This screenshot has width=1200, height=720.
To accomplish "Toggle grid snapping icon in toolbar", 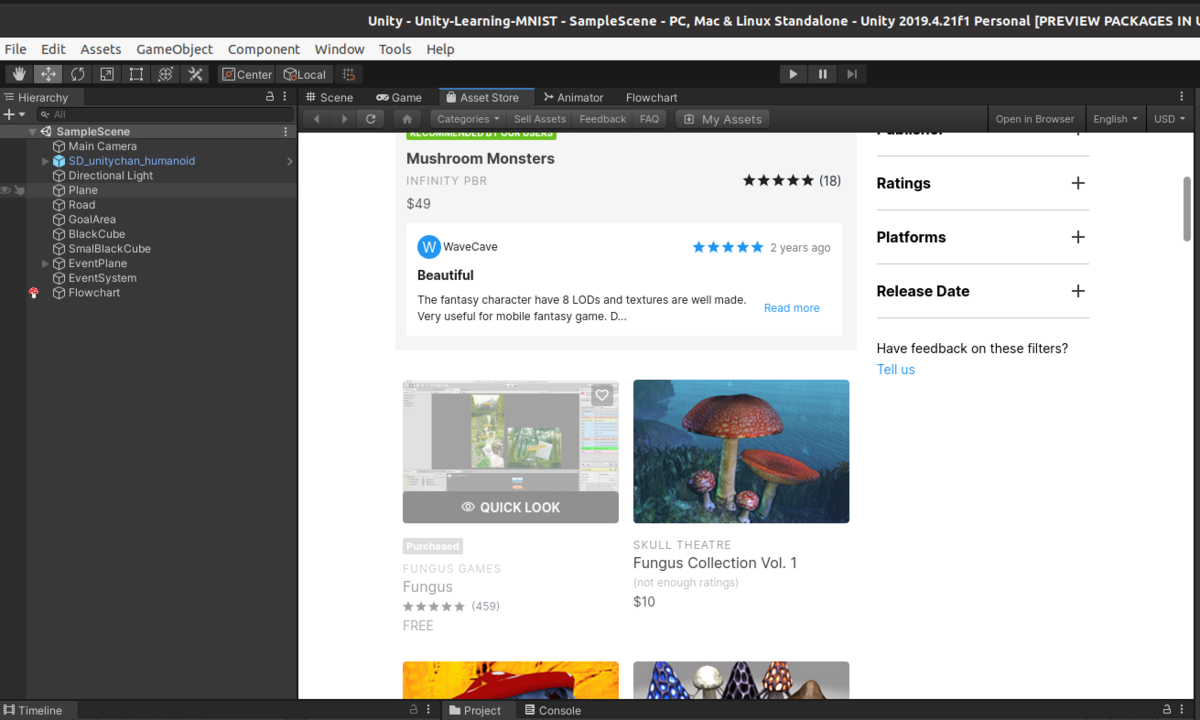I will [x=348, y=74].
